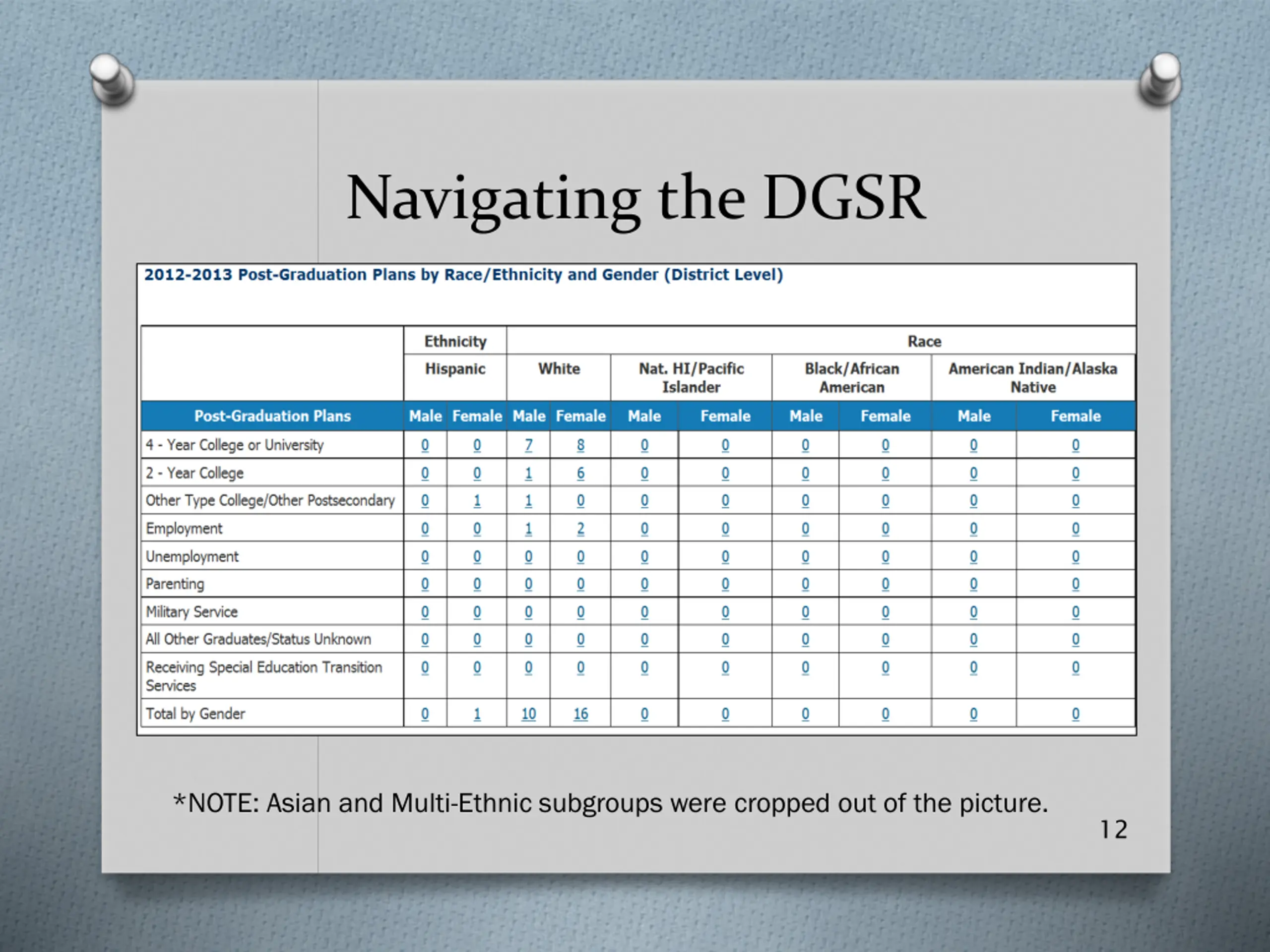Select the Unemployment row label

coord(192,557)
